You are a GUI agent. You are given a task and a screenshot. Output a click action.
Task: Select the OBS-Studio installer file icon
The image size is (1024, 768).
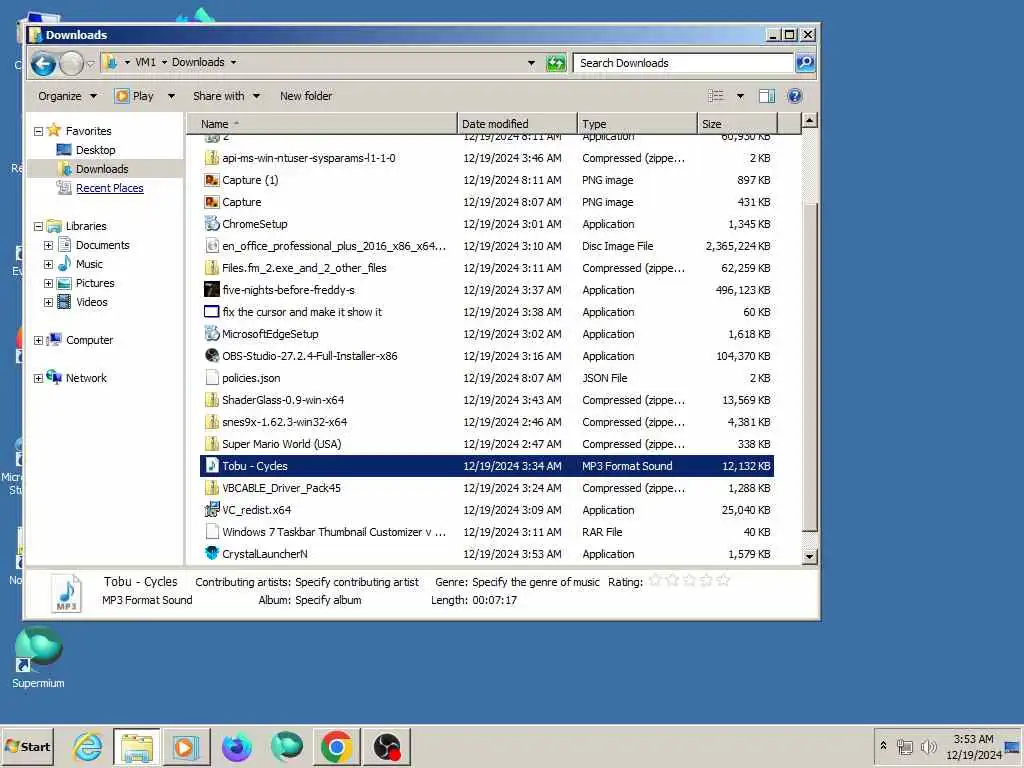pyautogui.click(x=212, y=356)
